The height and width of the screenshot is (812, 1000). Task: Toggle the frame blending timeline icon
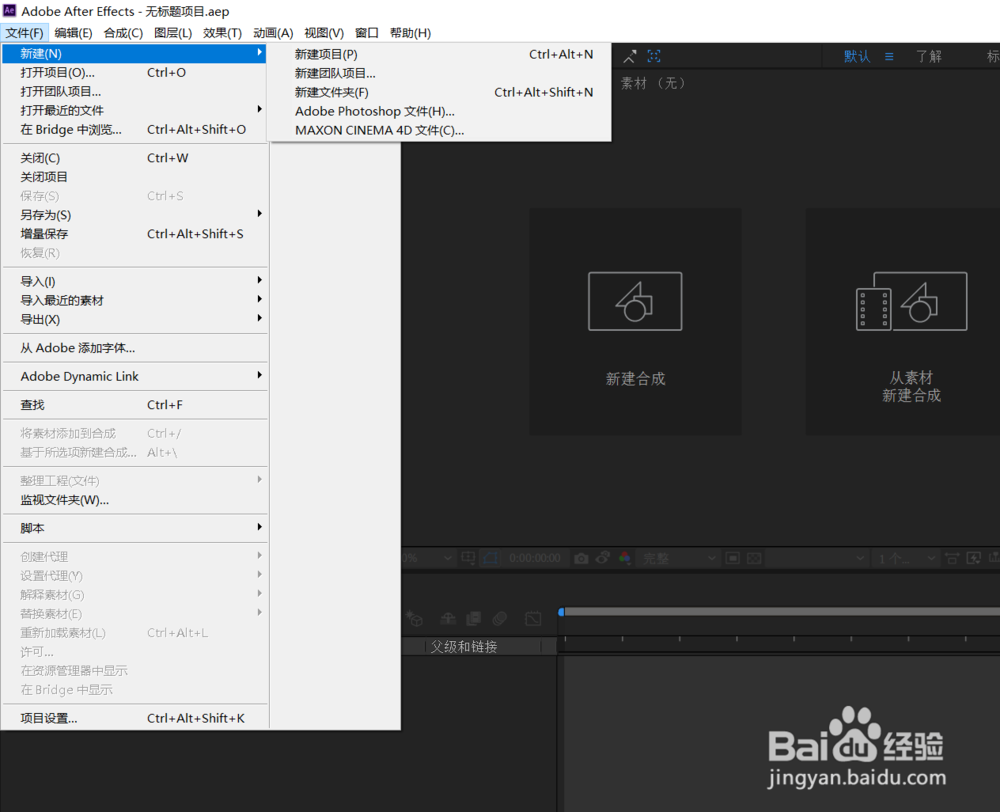pos(474,618)
